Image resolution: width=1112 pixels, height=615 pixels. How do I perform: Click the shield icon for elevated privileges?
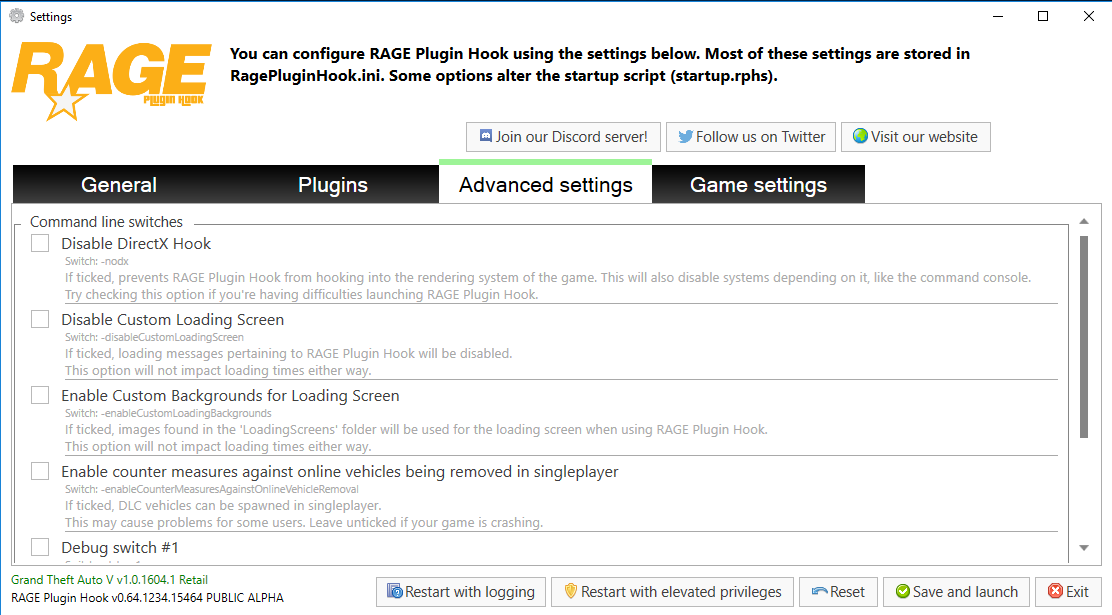coord(571,592)
